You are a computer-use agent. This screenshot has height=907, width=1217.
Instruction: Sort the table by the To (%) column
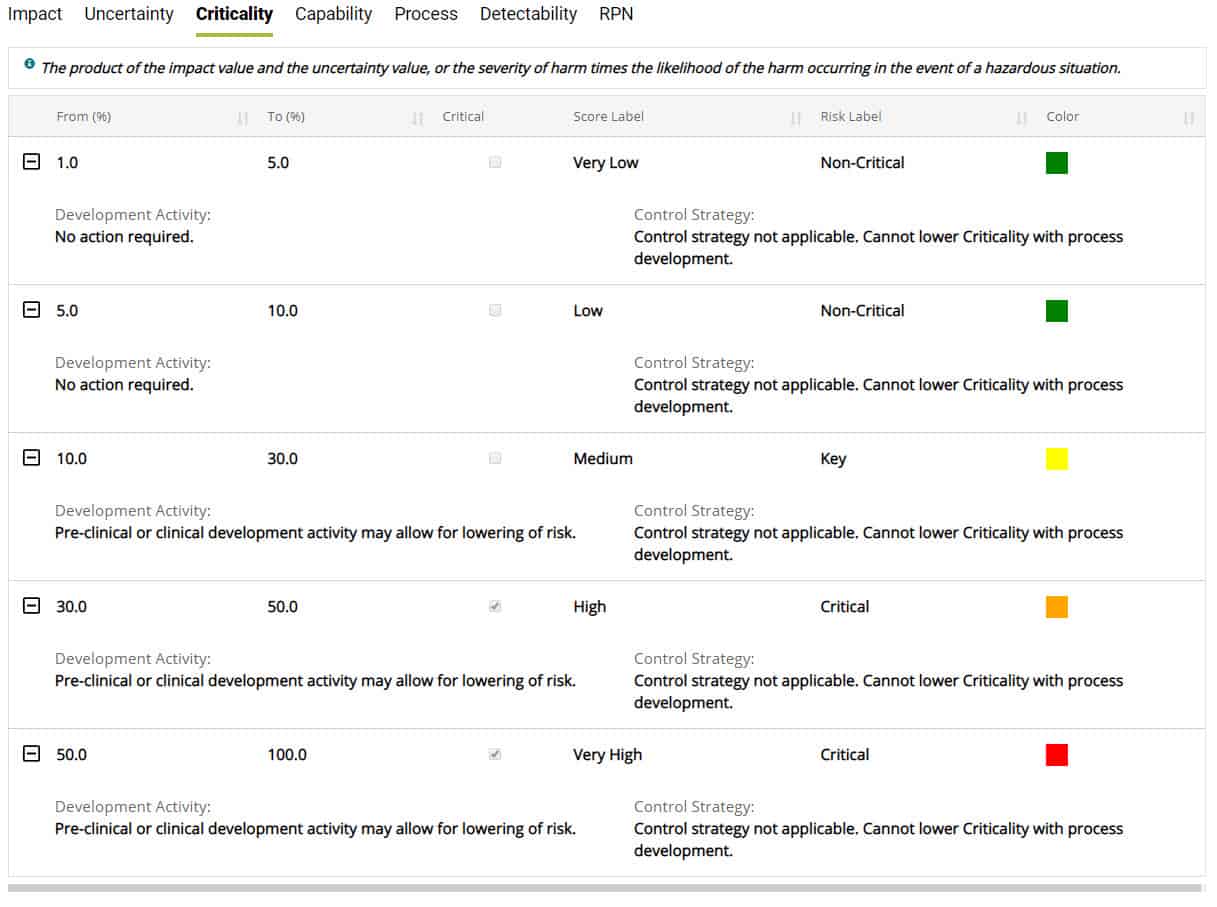[415, 117]
